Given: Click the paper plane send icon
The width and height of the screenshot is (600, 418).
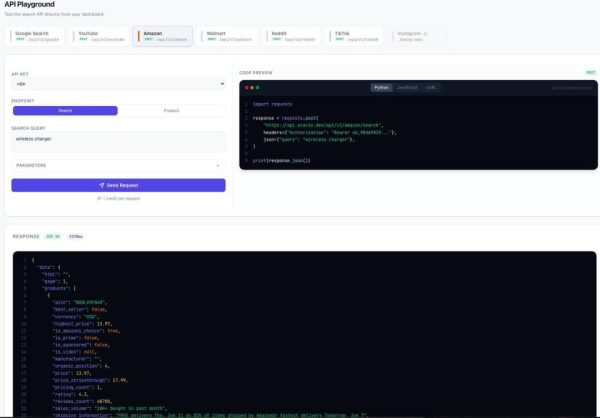Looking at the screenshot, I should click(101, 185).
